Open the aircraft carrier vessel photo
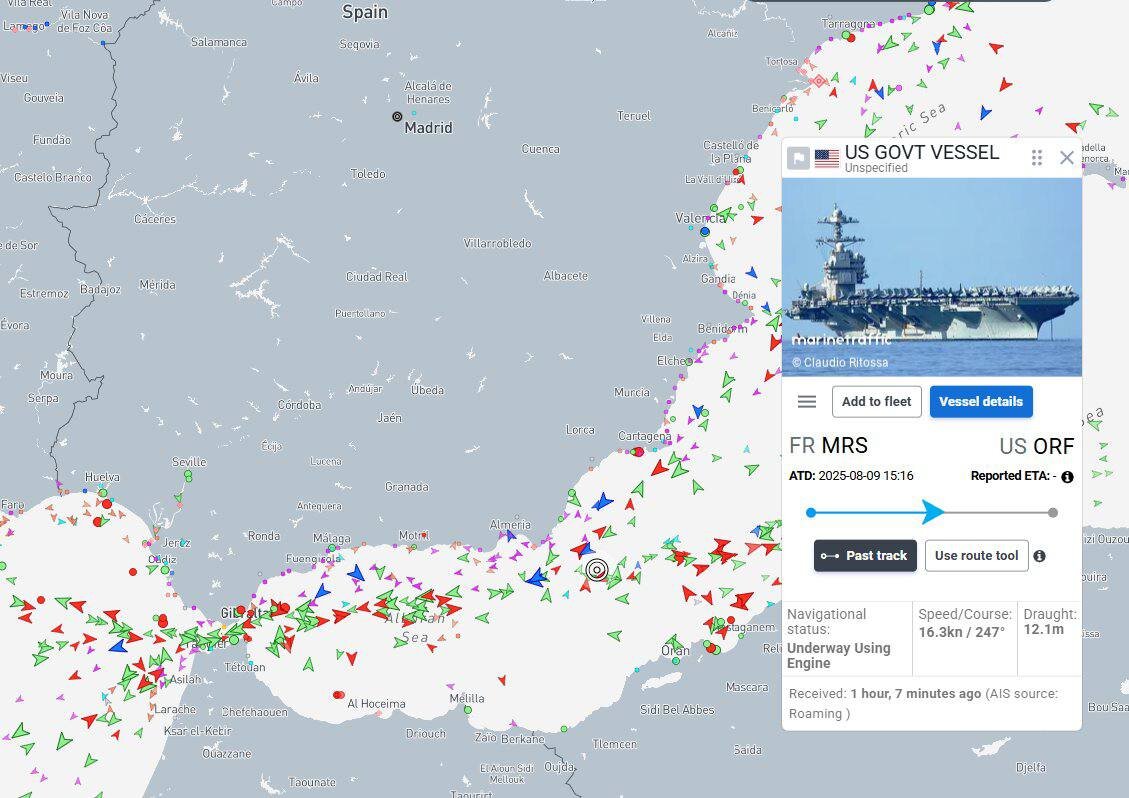The image size is (1129, 798). point(931,275)
